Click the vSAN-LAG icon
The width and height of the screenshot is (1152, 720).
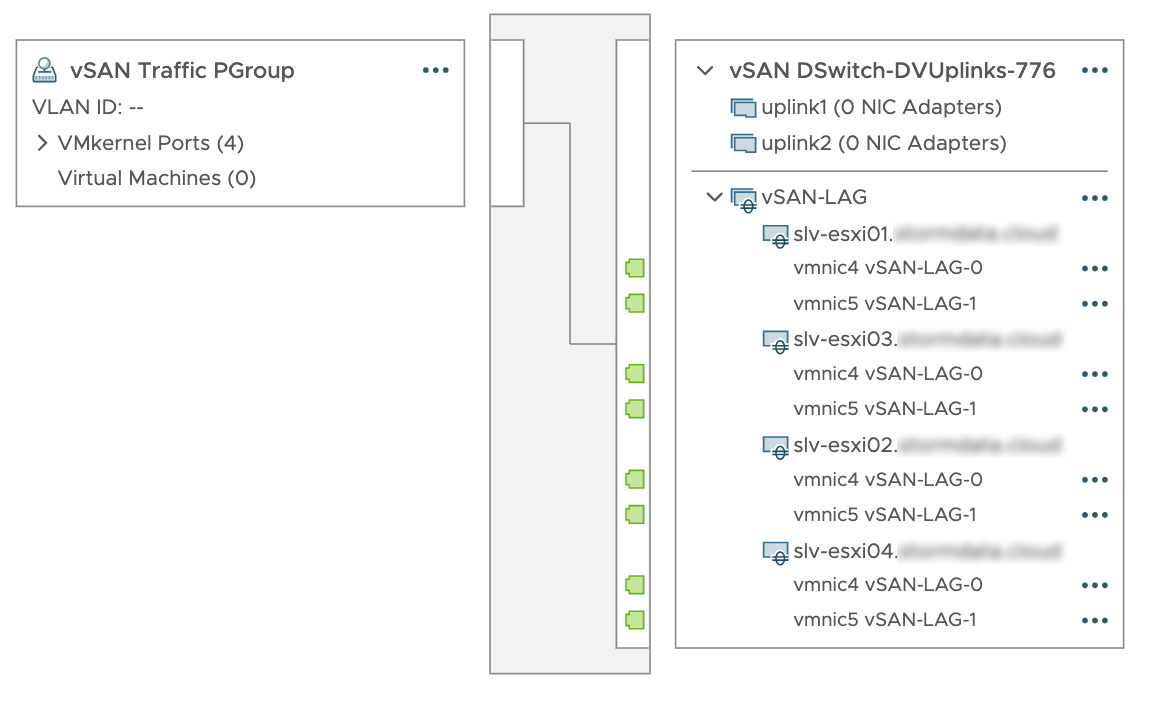[x=743, y=198]
